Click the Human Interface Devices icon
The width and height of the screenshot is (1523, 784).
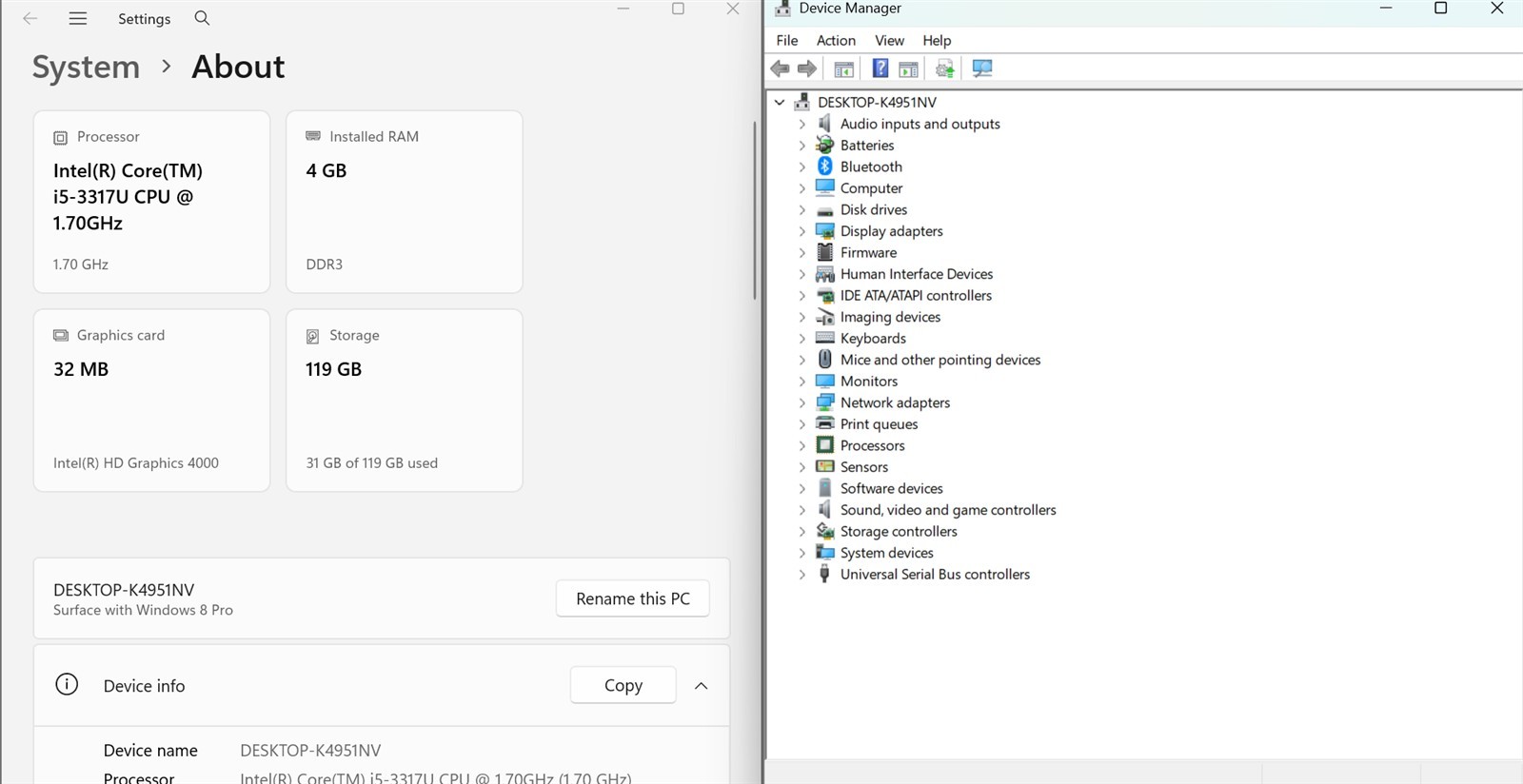click(825, 274)
